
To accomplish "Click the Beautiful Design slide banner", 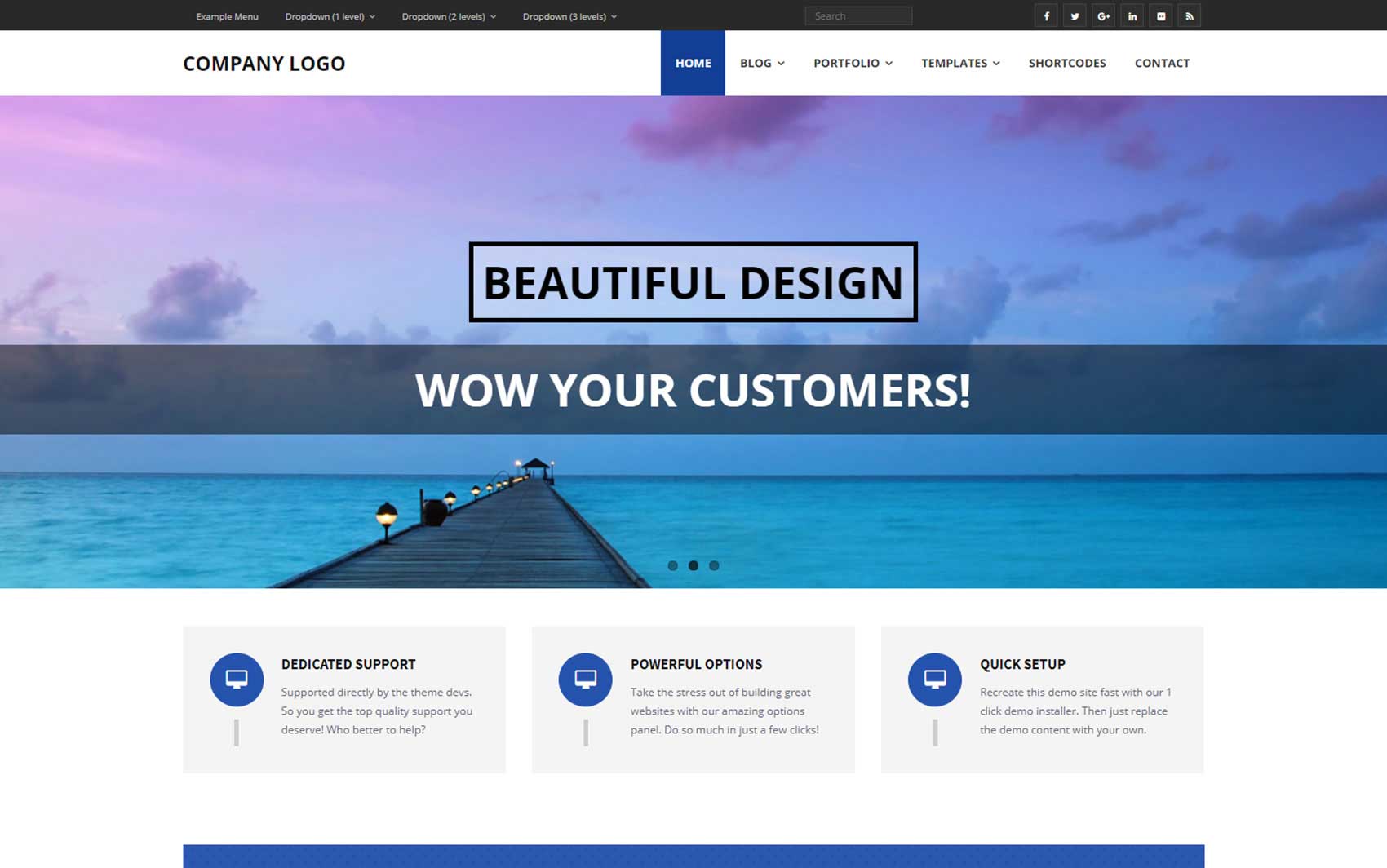I will [x=693, y=282].
